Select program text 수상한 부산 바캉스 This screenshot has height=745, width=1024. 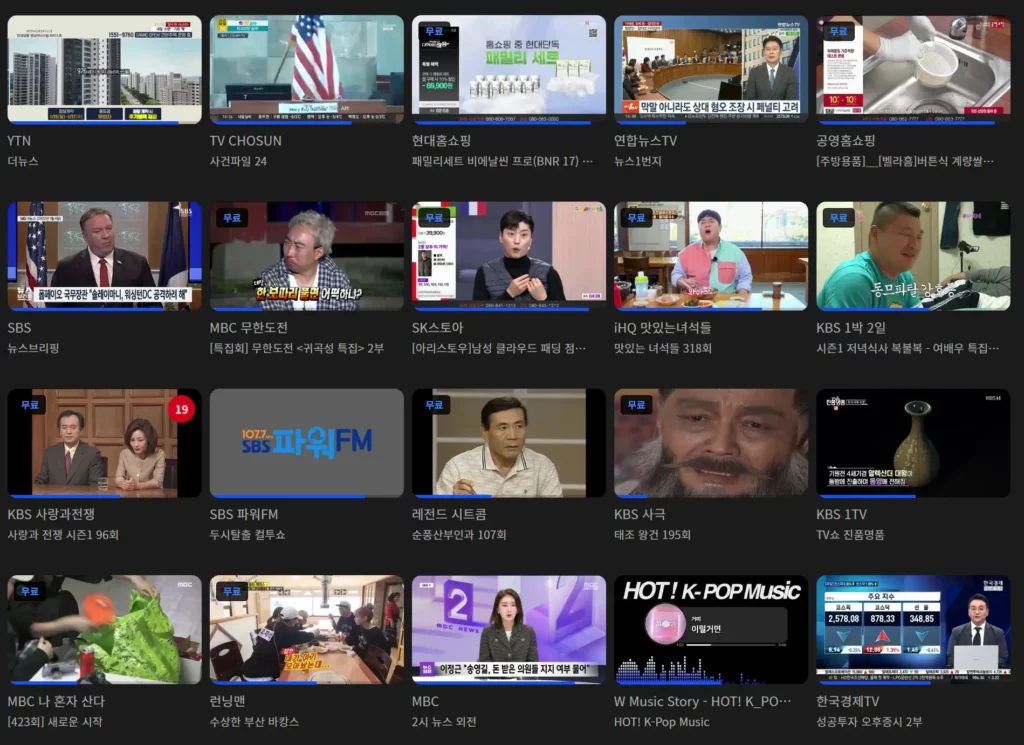(254, 721)
